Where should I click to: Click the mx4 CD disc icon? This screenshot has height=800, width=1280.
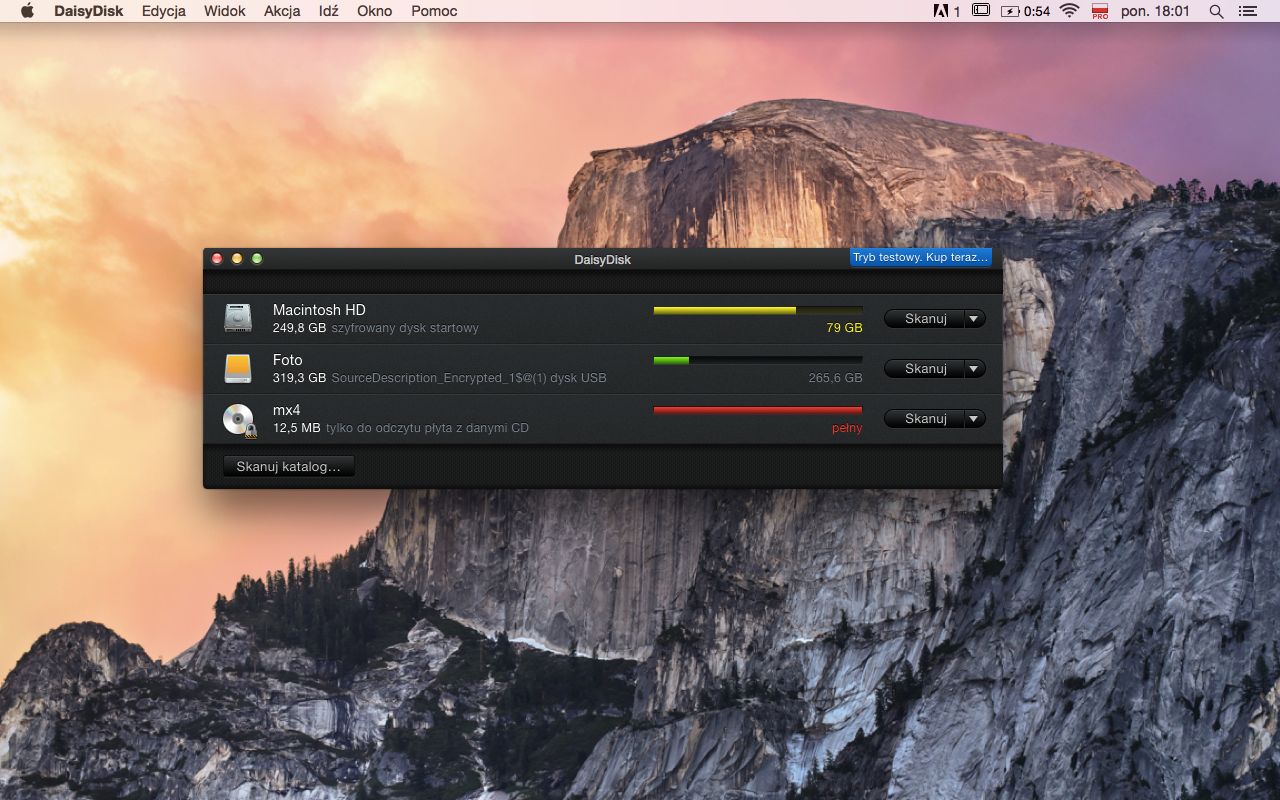pos(239,419)
